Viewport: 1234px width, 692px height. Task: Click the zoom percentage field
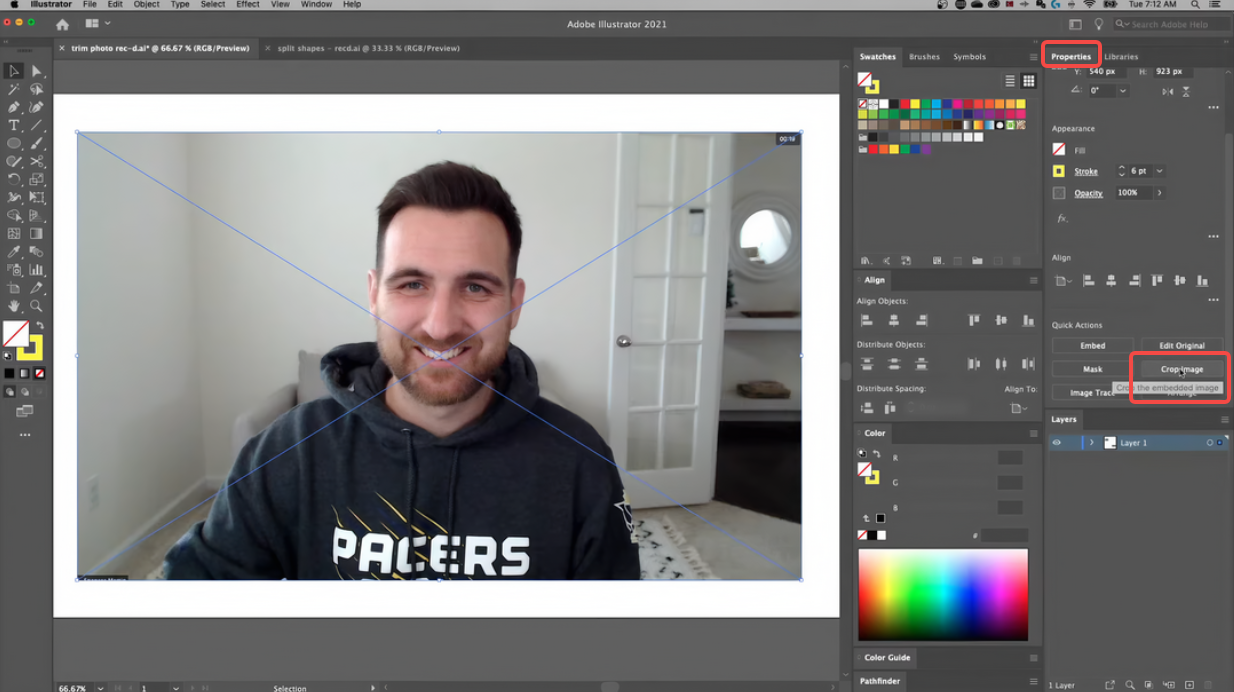(75, 688)
